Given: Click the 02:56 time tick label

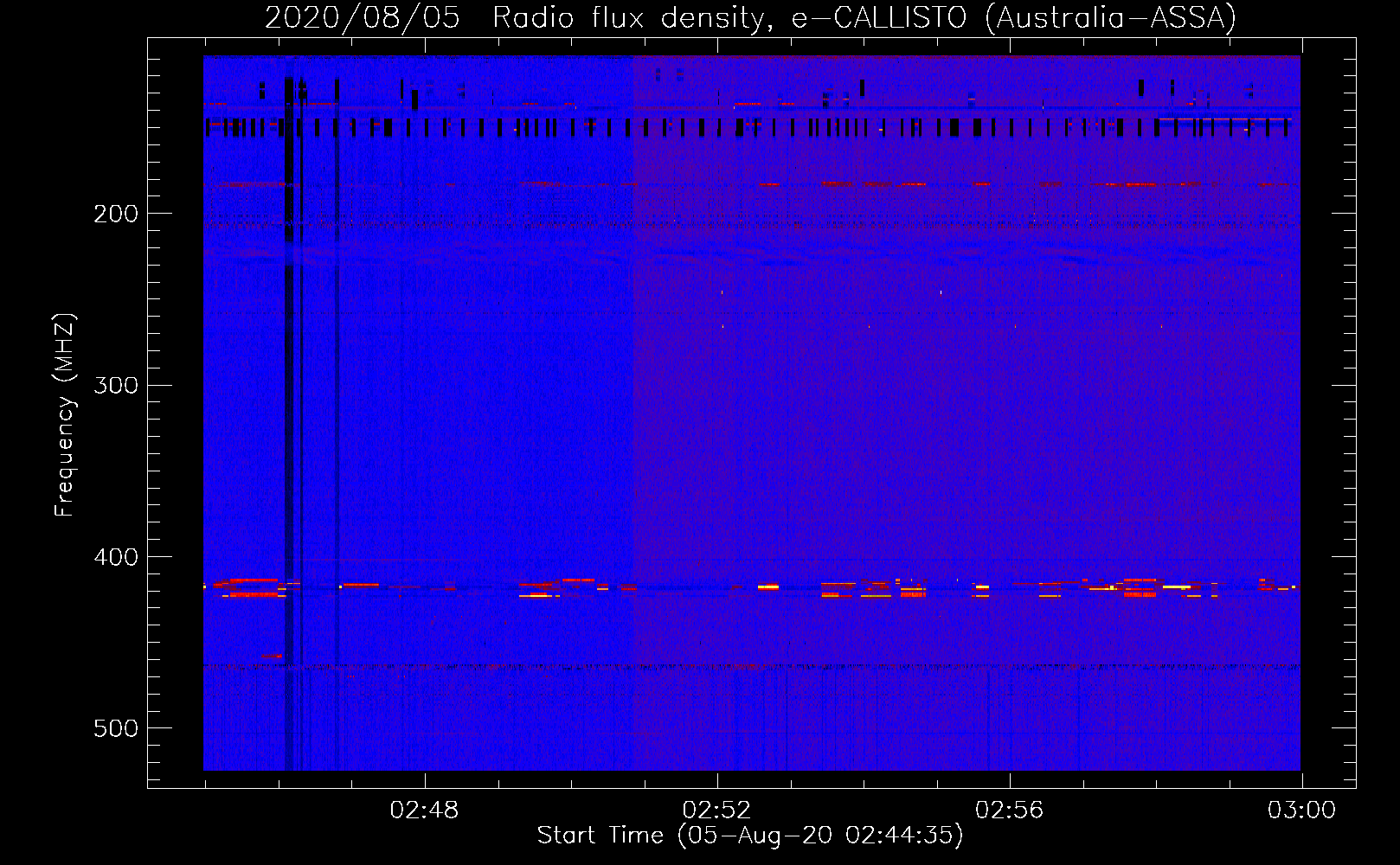Looking at the screenshot, I should 1009,810.
